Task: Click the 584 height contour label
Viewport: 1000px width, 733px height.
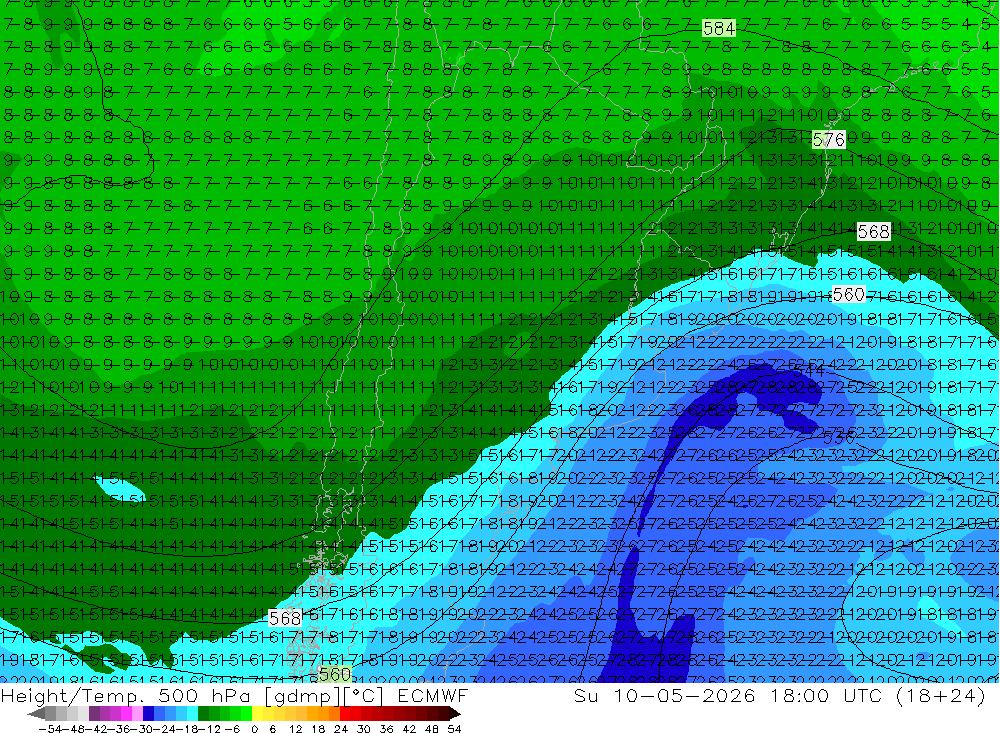Action: click(x=719, y=28)
